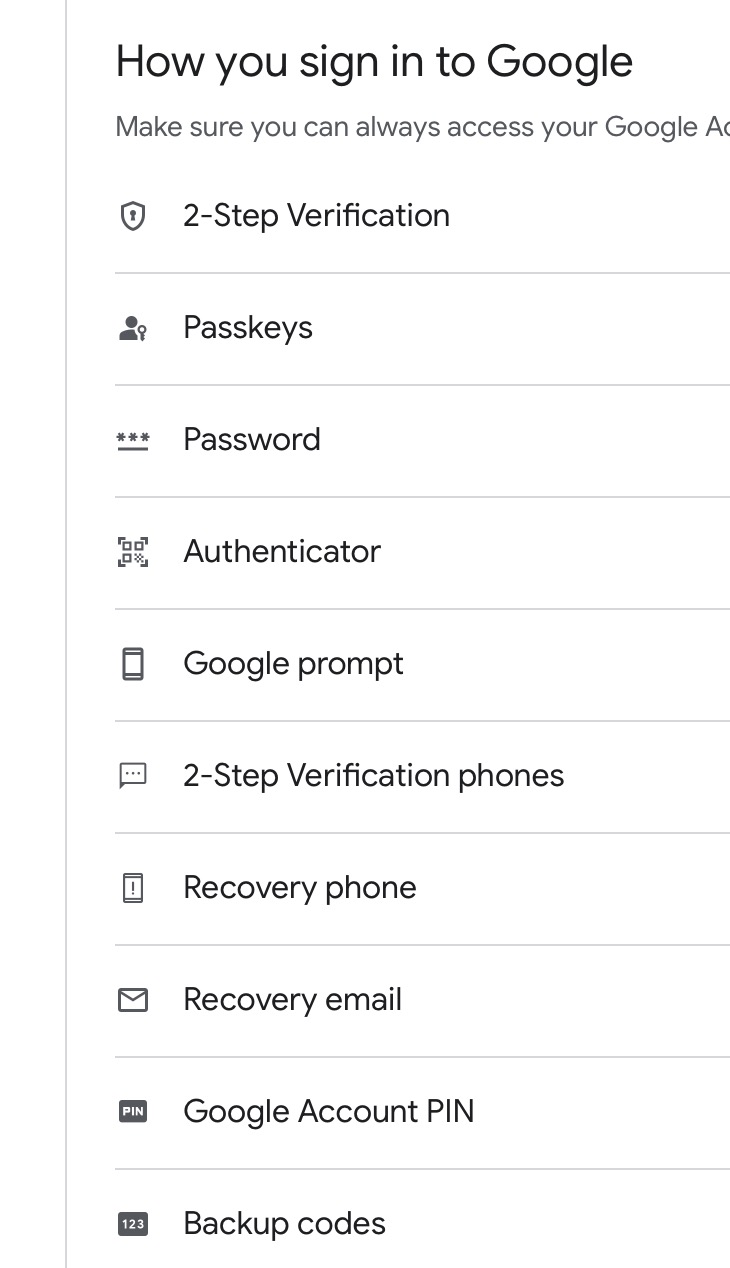This screenshot has height=1268, width=730.
Task: Open 2-Step Verification phones
Action: (422, 777)
